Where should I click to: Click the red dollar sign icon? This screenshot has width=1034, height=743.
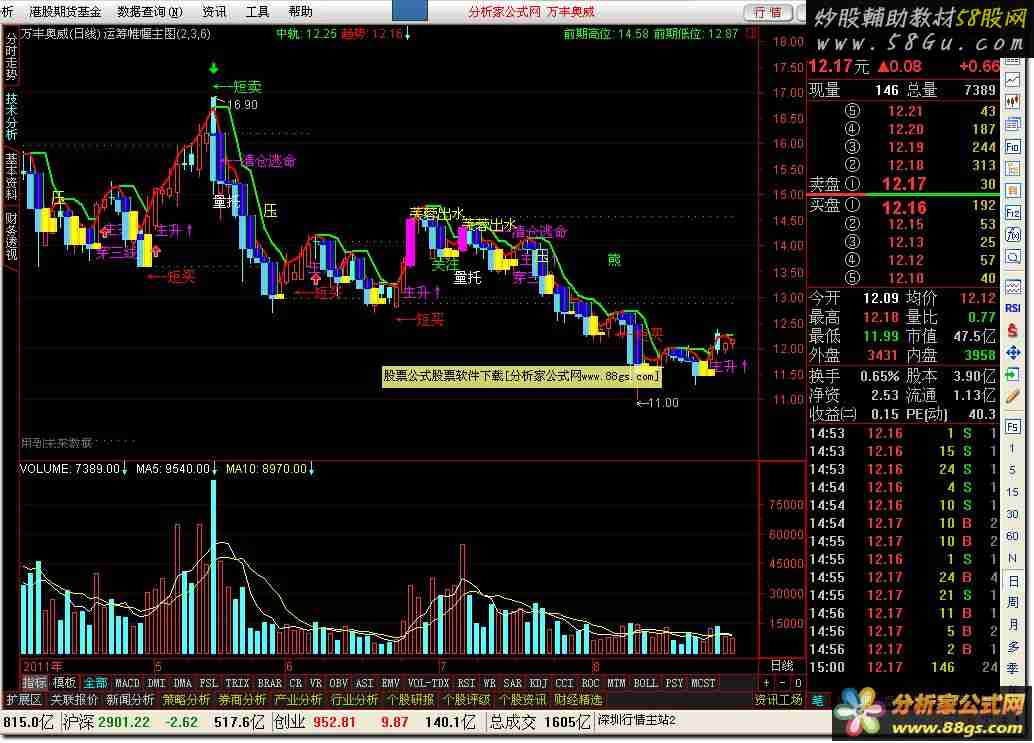(x=1012, y=330)
